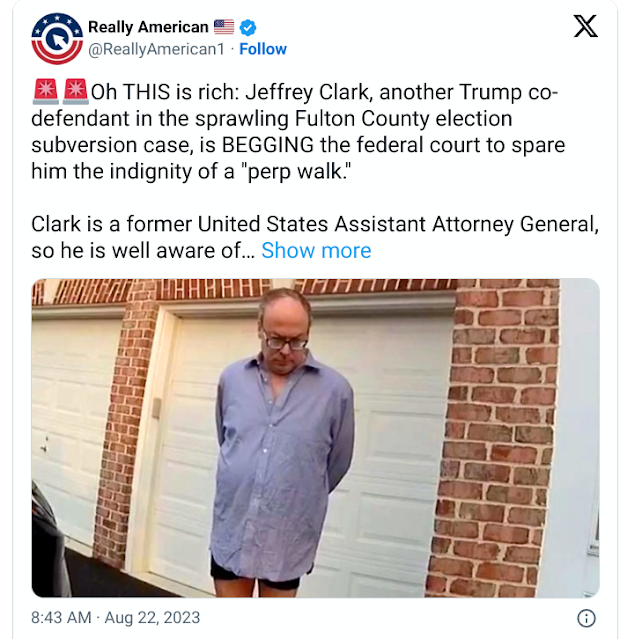620x639 pixels.
Task: Click the X logo icon
Action: pyautogui.click(x=585, y=26)
